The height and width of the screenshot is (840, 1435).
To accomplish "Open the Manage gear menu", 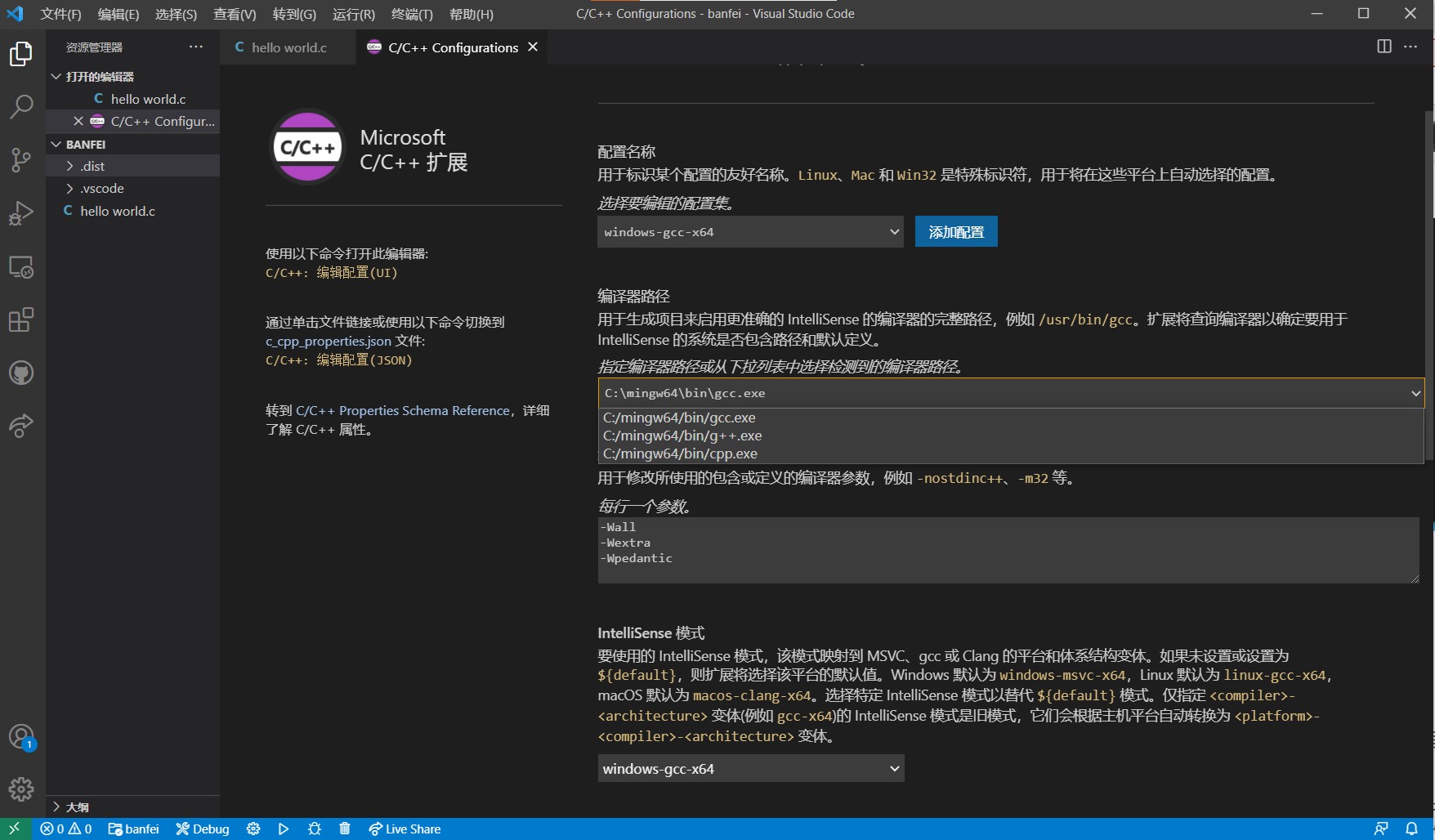I will (21, 789).
